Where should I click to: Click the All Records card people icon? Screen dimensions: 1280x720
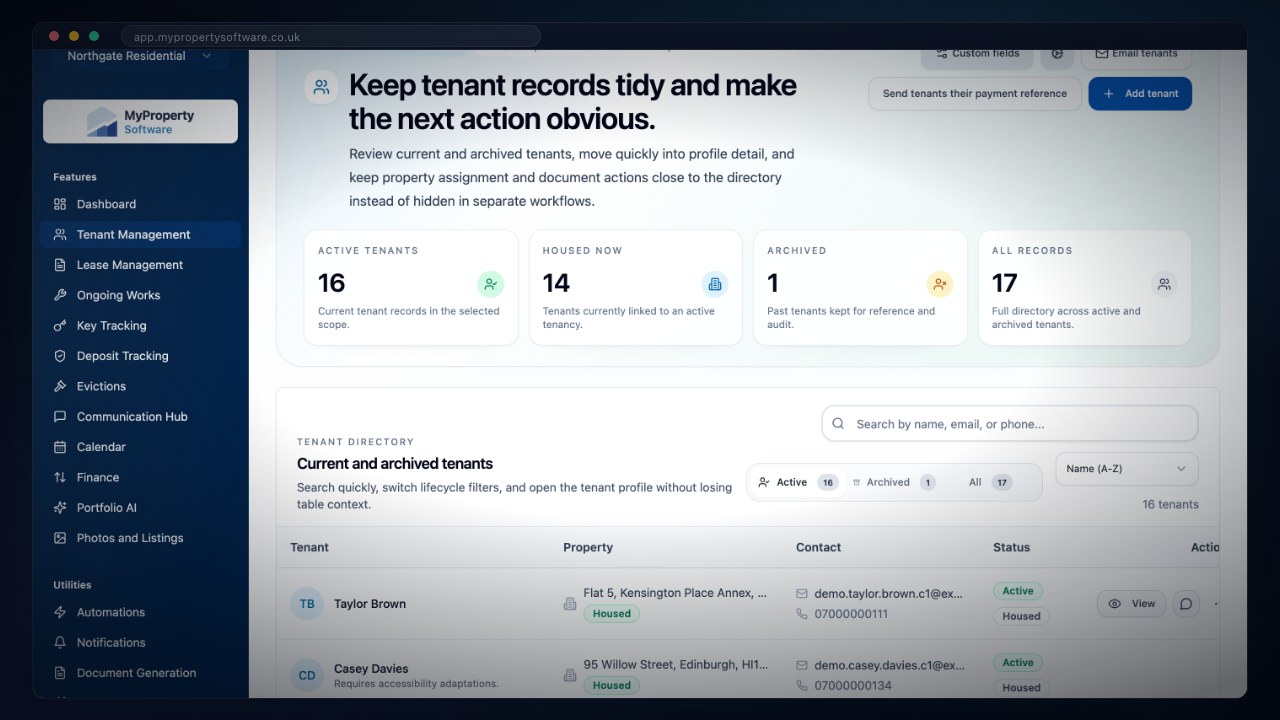[x=1164, y=284]
